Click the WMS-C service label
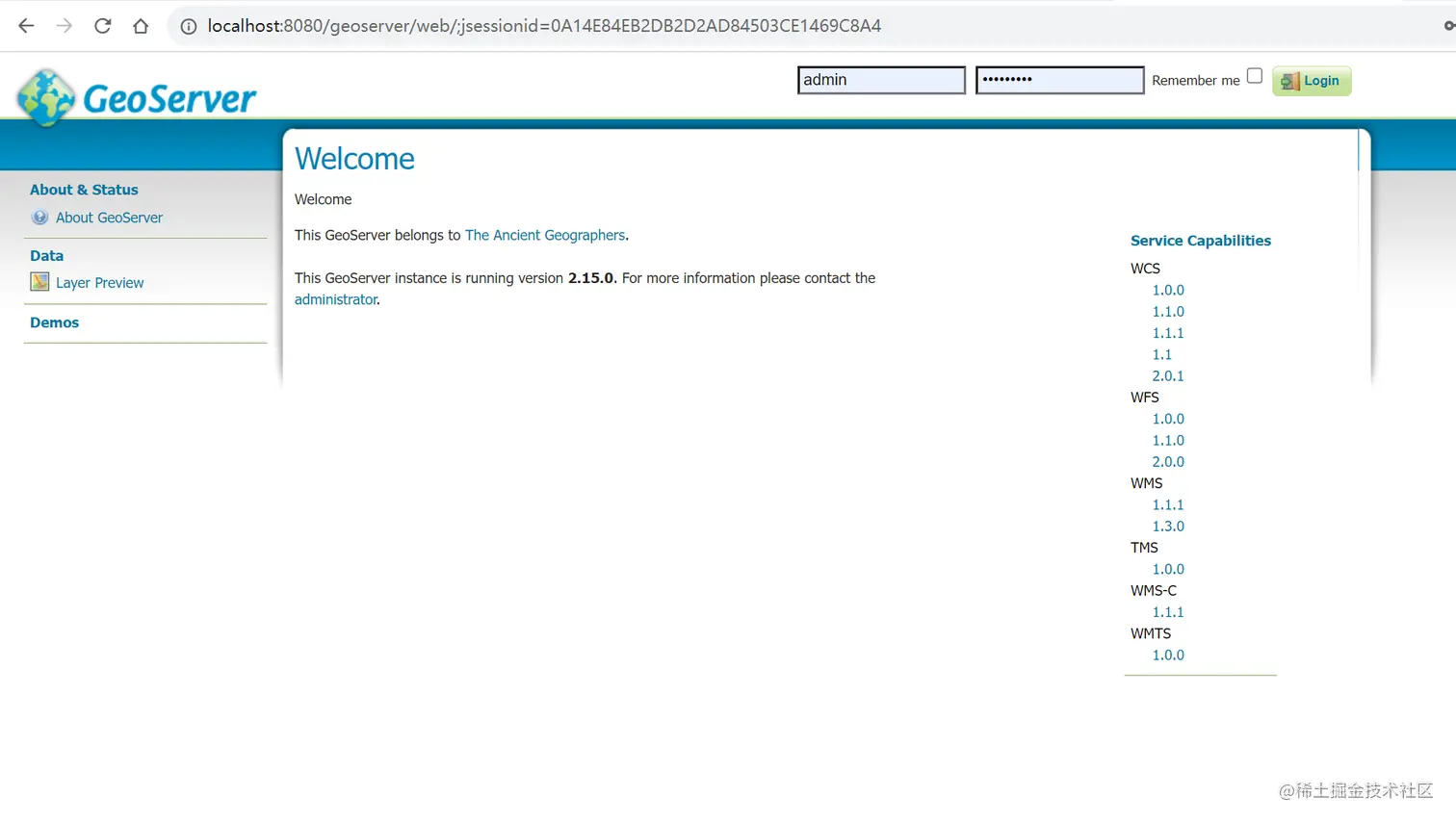The height and width of the screenshot is (823, 1456). coord(1154,591)
